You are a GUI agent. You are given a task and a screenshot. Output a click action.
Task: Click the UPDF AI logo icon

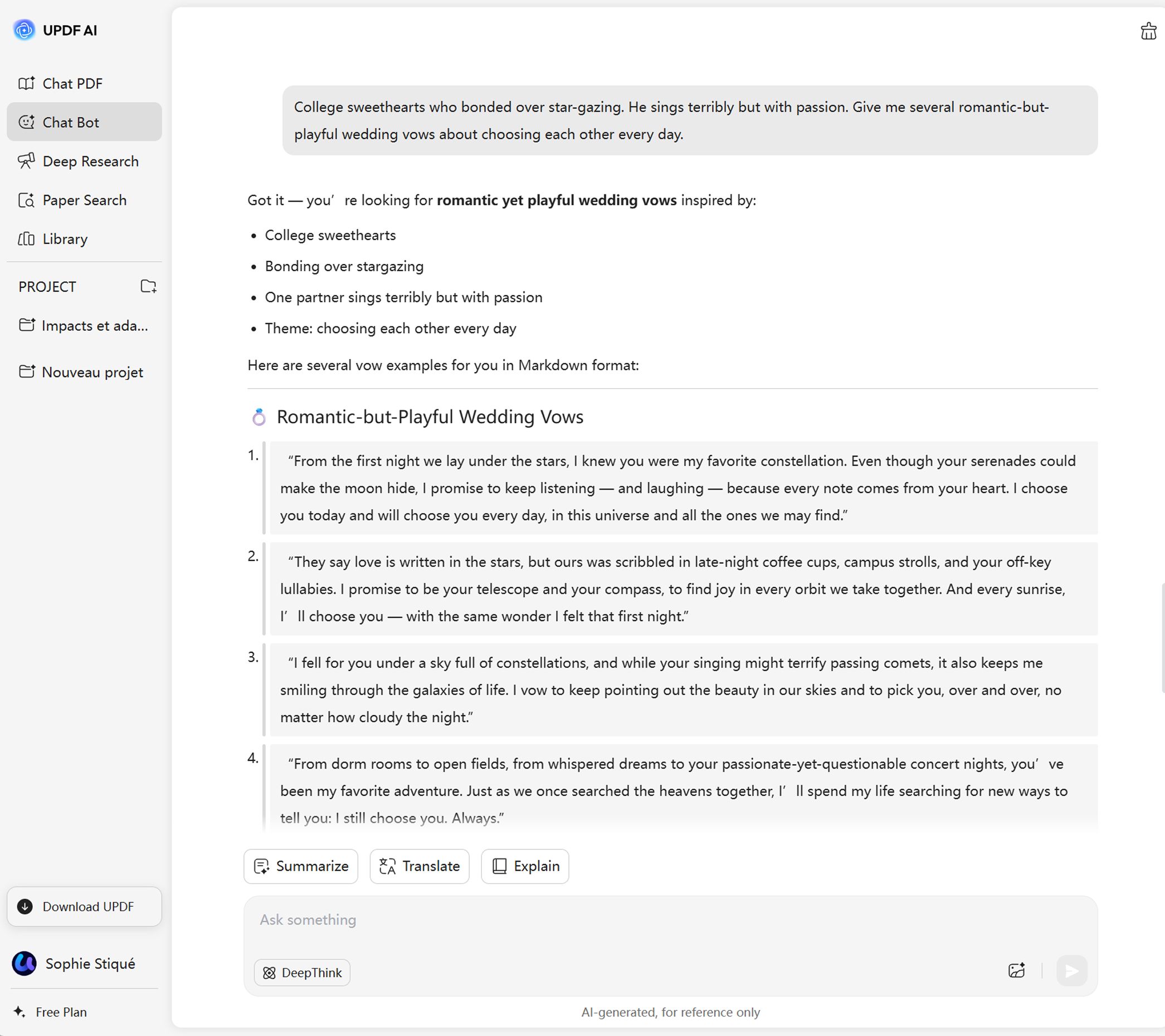[x=24, y=30]
